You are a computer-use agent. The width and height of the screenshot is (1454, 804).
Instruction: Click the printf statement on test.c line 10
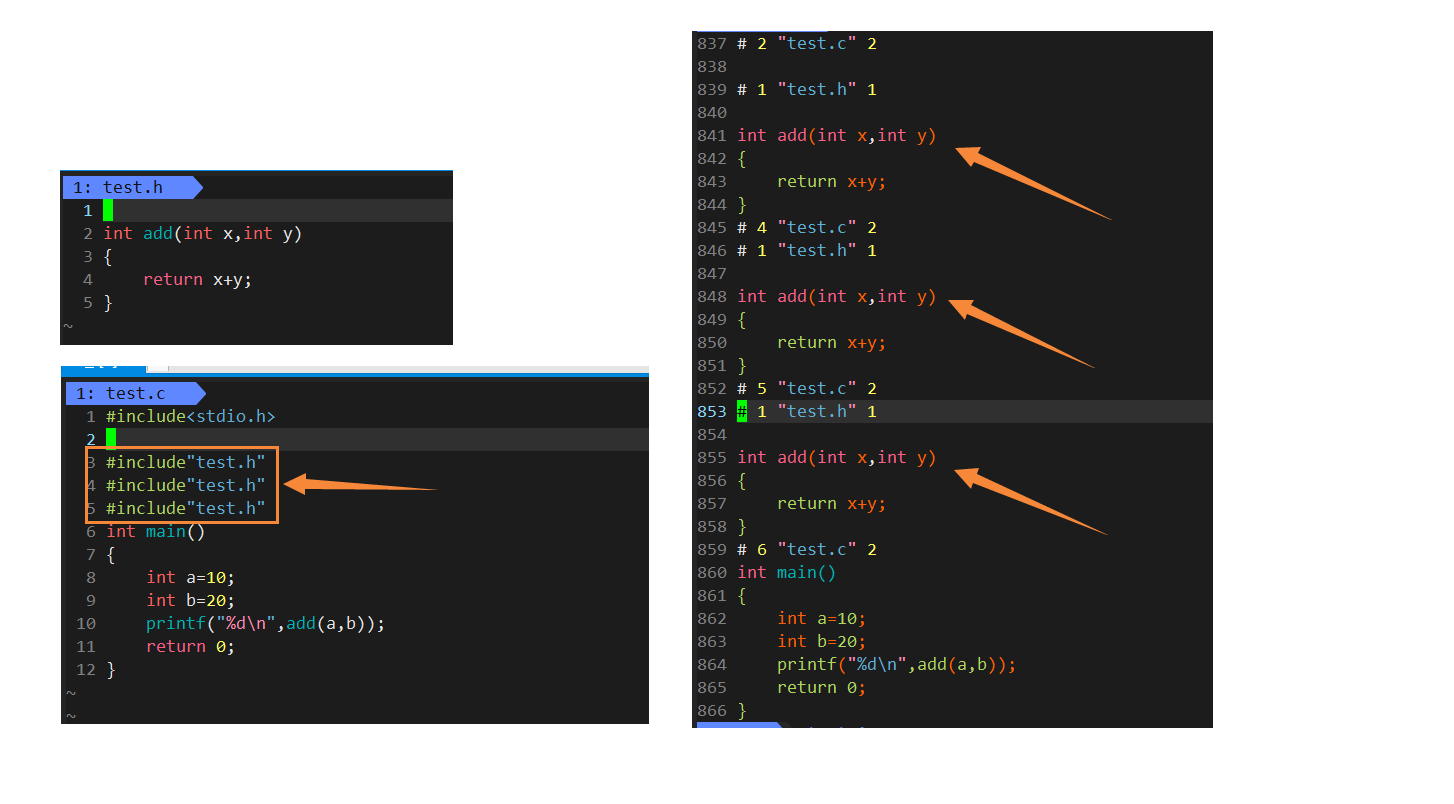coord(265,623)
